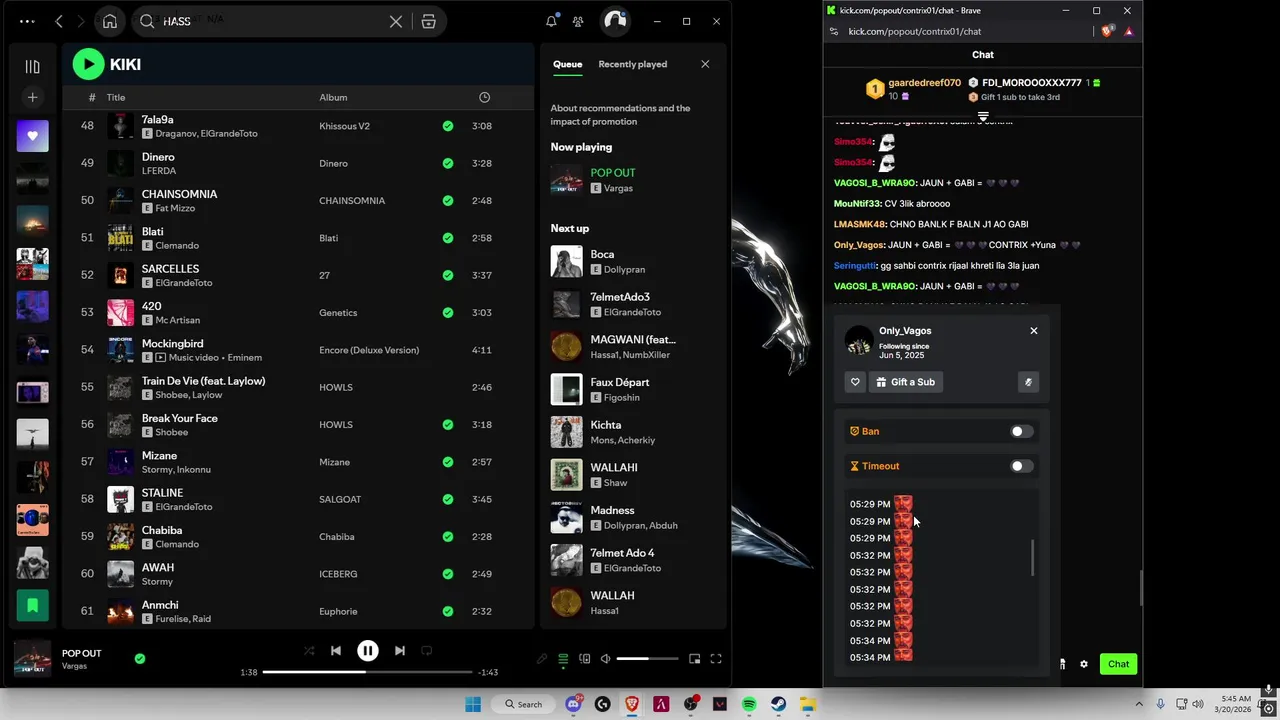Toggle shuffle in the Spotify player bar
The height and width of the screenshot is (720, 1280).
click(309, 651)
